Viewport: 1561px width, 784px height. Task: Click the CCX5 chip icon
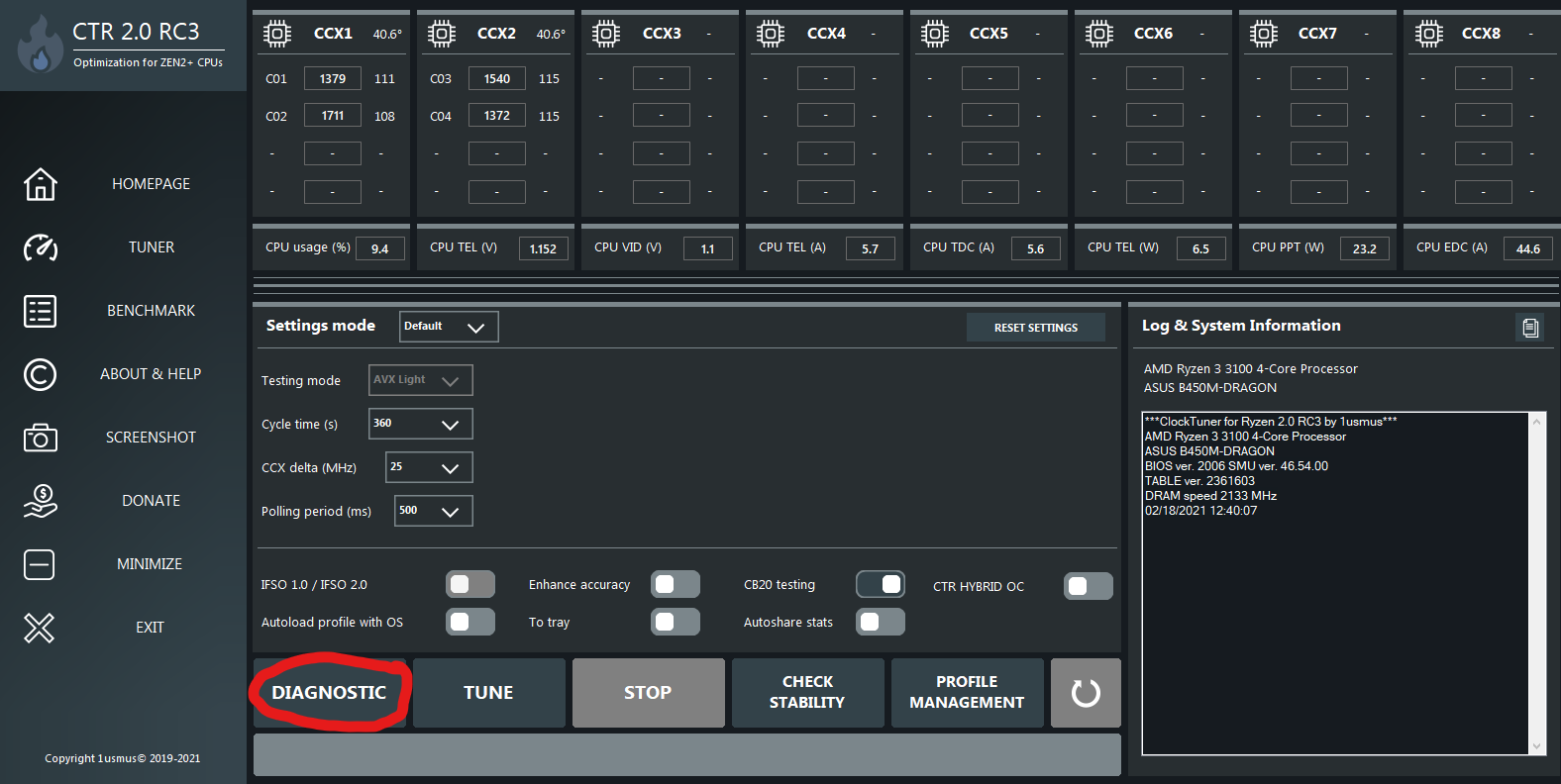click(935, 35)
